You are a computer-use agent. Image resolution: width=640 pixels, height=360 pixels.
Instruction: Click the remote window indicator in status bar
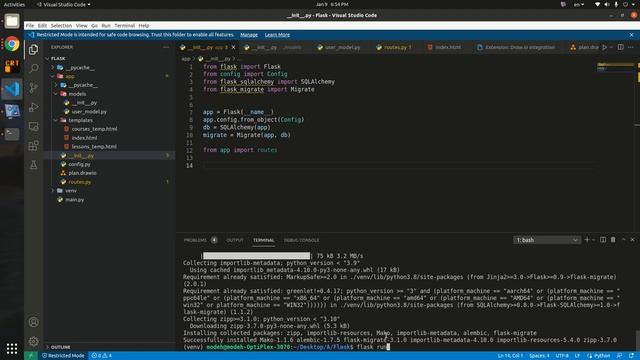point(31,356)
